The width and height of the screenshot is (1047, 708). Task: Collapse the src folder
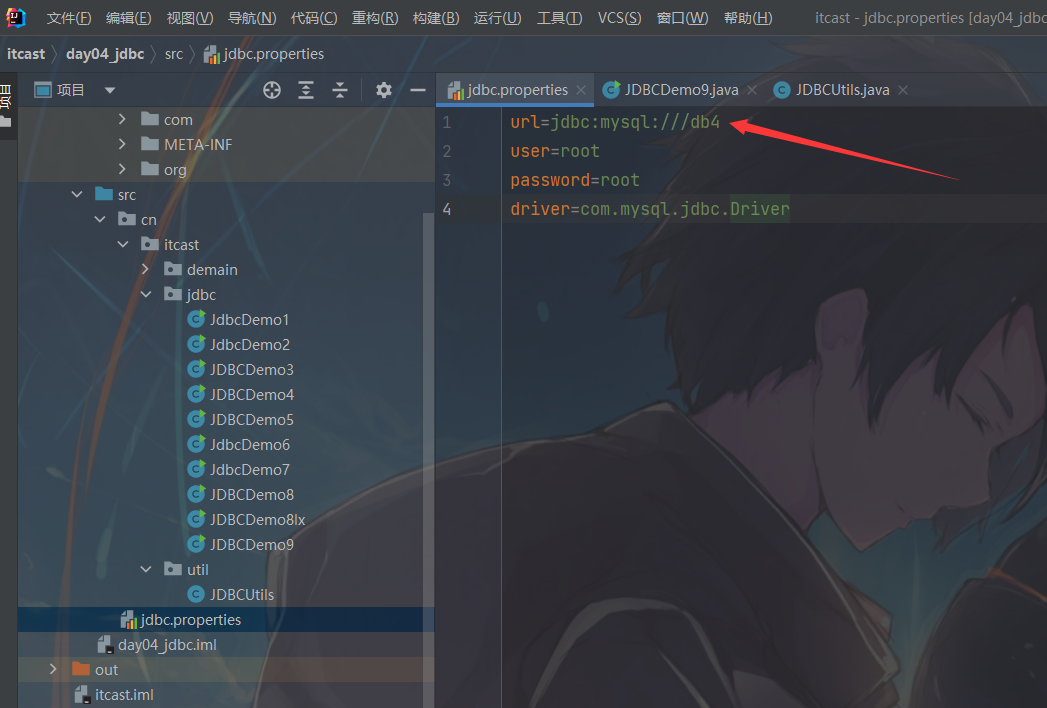click(x=77, y=194)
